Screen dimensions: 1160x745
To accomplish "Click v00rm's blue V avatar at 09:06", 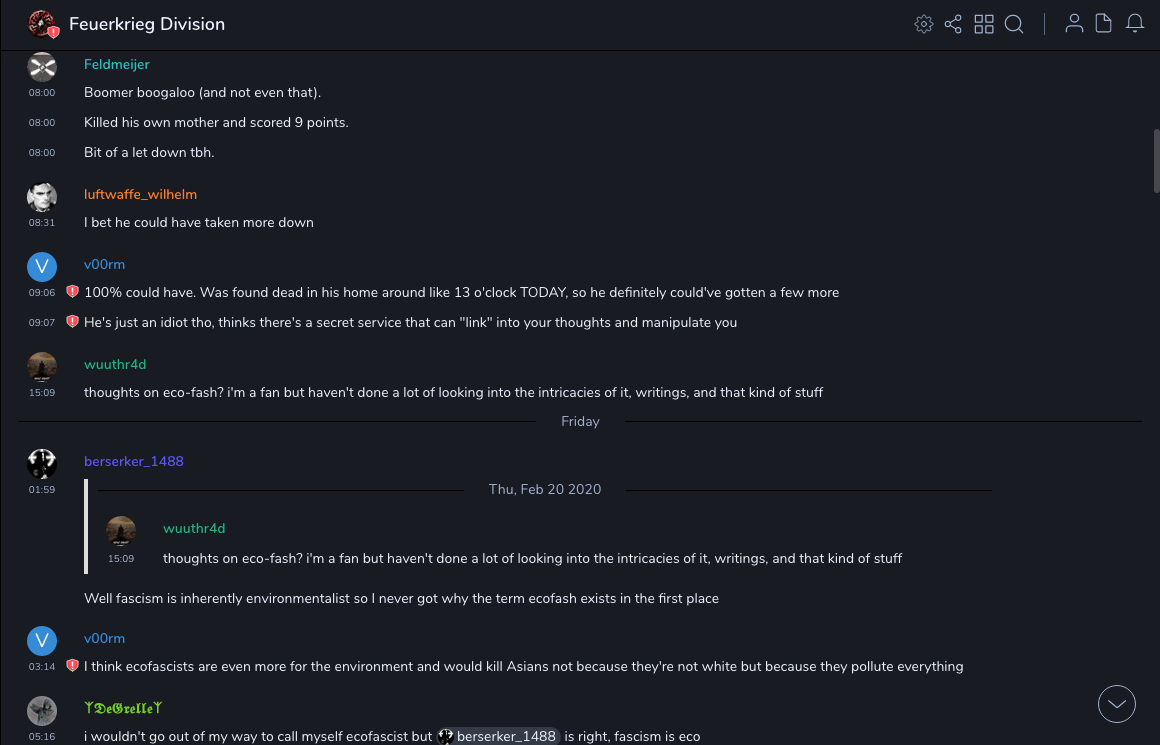I will pyautogui.click(x=42, y=266).
